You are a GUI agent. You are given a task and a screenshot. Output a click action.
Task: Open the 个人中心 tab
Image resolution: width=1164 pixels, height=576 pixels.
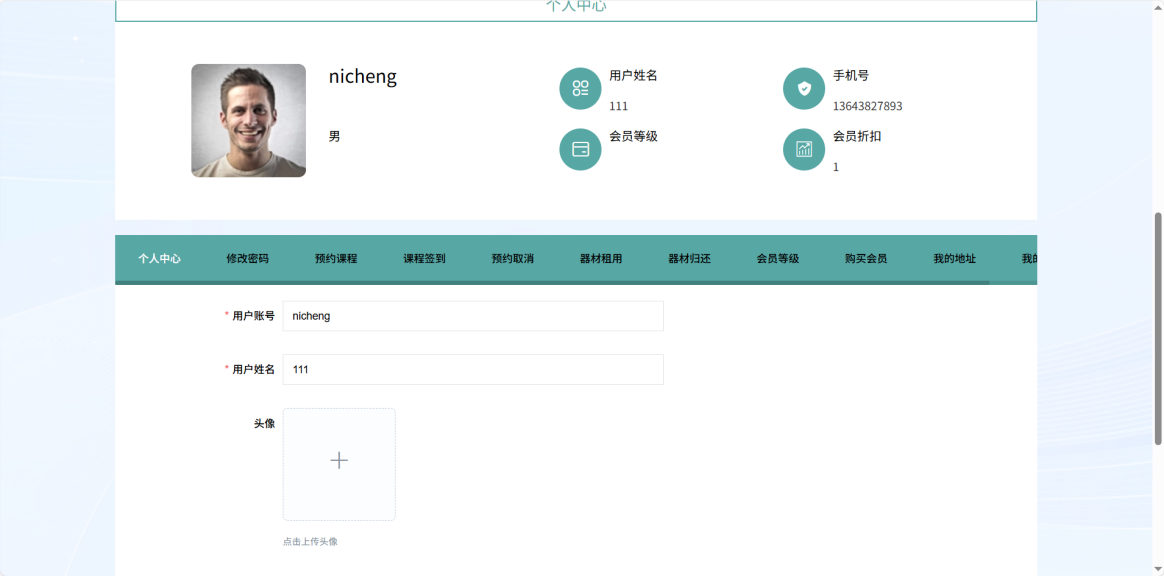[x=160, y=259]
